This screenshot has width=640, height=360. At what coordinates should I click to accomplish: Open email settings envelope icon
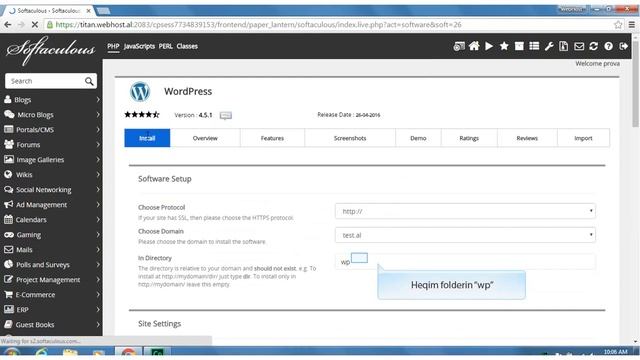tap(579, 47)
